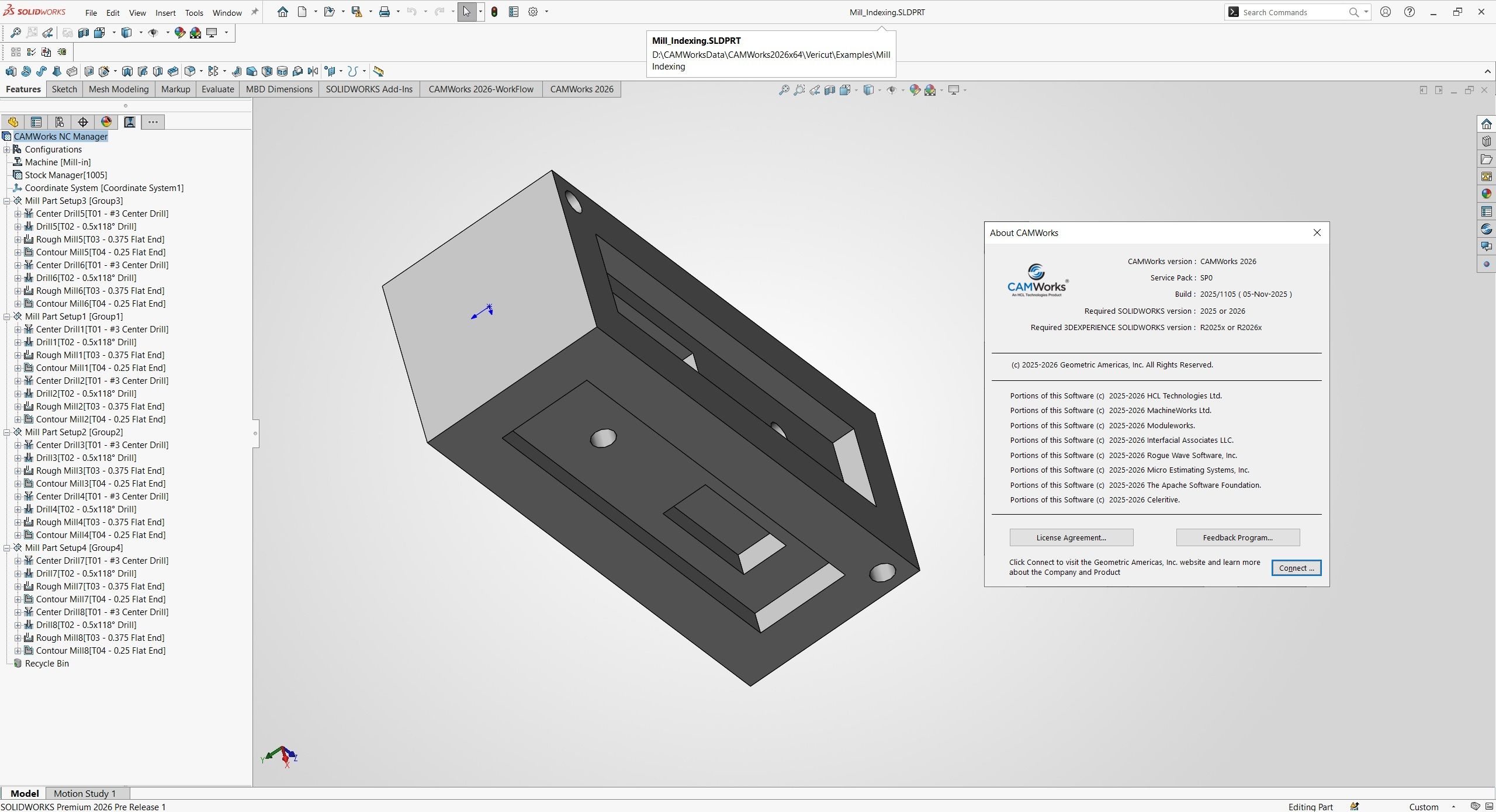This screenshot has width=1496, height=812.
Task: Select the Zoom to Fit magnifier icon
Action: (784, 90)
